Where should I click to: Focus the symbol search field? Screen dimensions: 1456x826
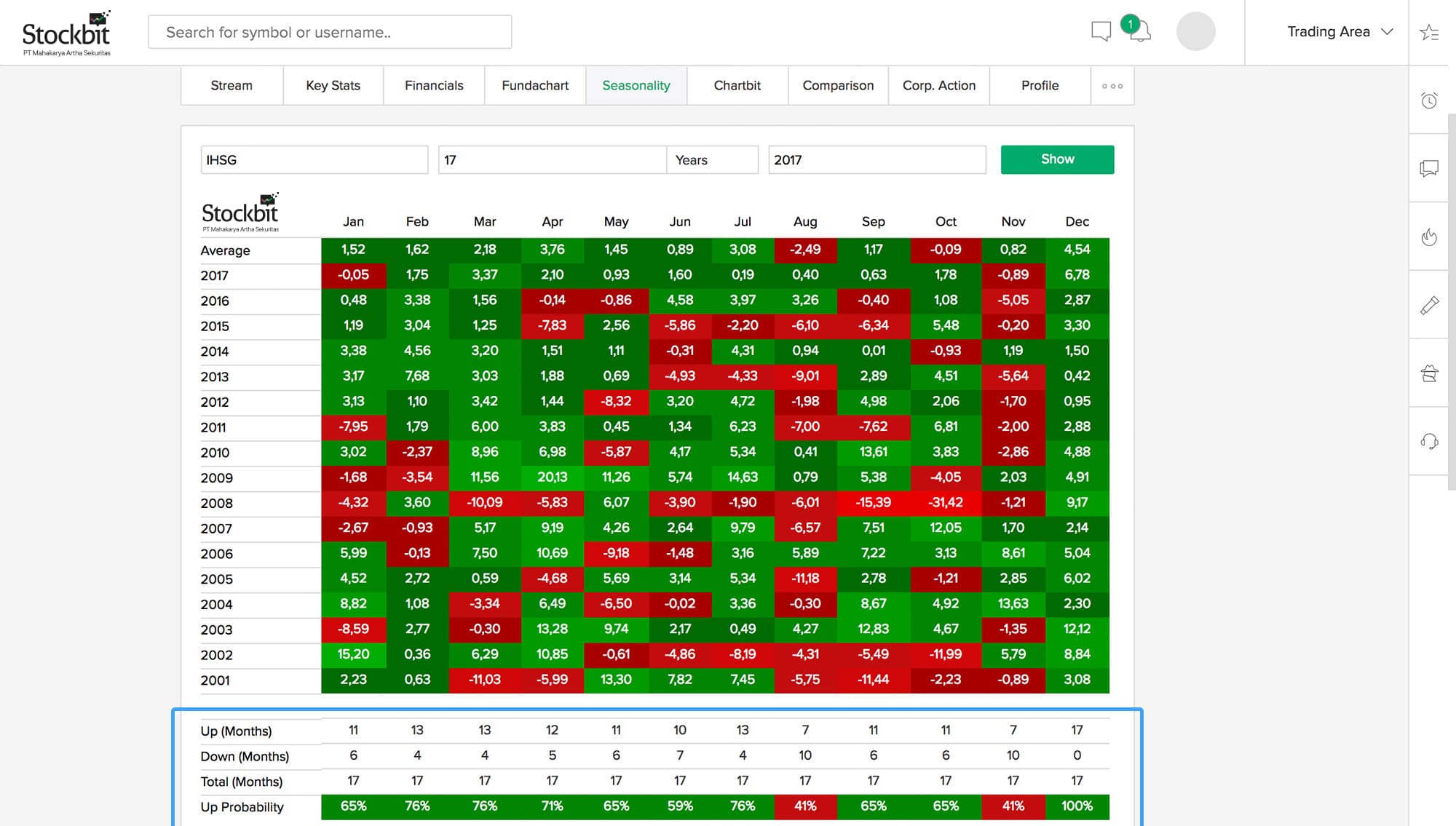click(x=330, y=32)
